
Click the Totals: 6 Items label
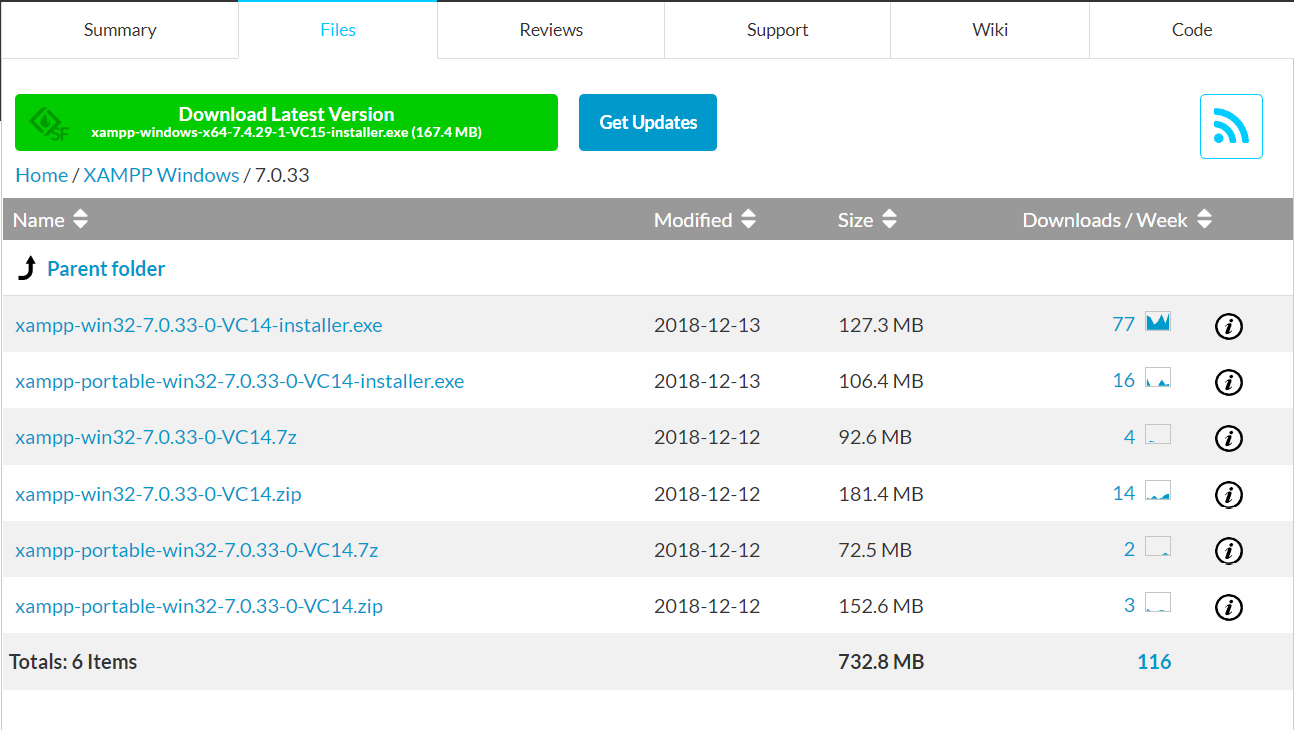73,662
